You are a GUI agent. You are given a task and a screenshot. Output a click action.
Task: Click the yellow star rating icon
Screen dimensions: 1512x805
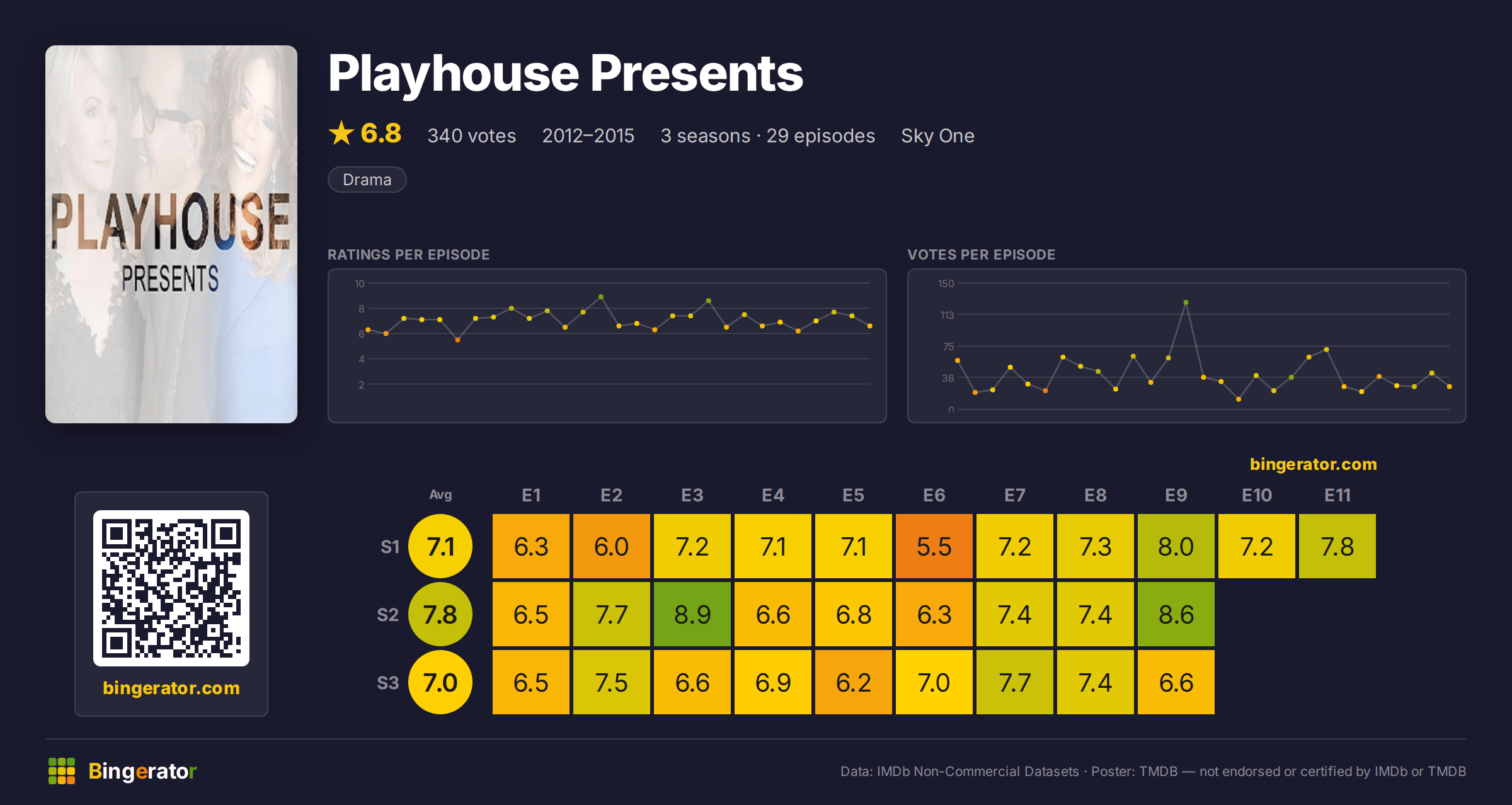[x=341, y=133]
